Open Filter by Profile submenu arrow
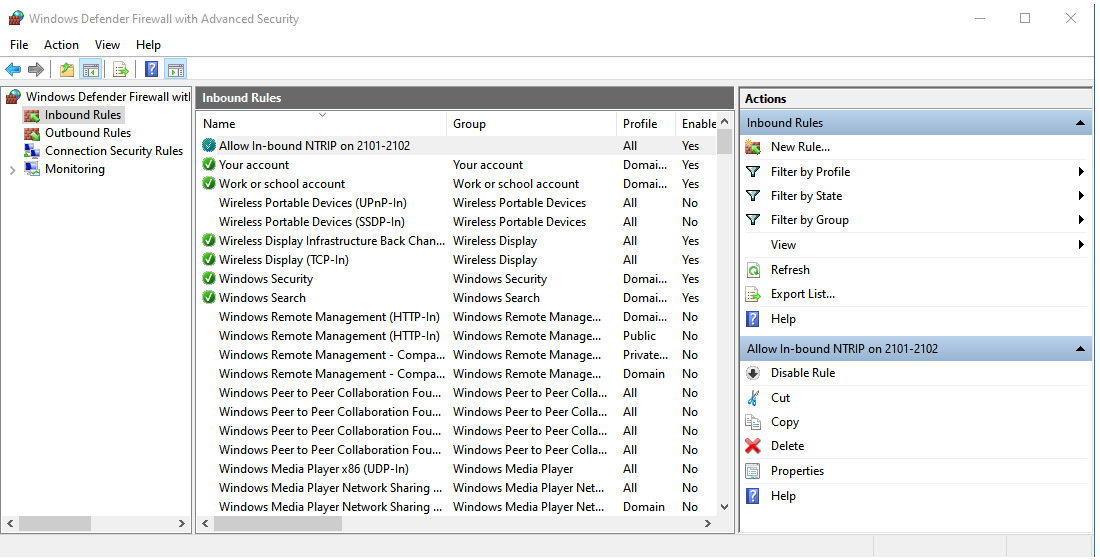1100x560 pixels. coord(1080,172)
